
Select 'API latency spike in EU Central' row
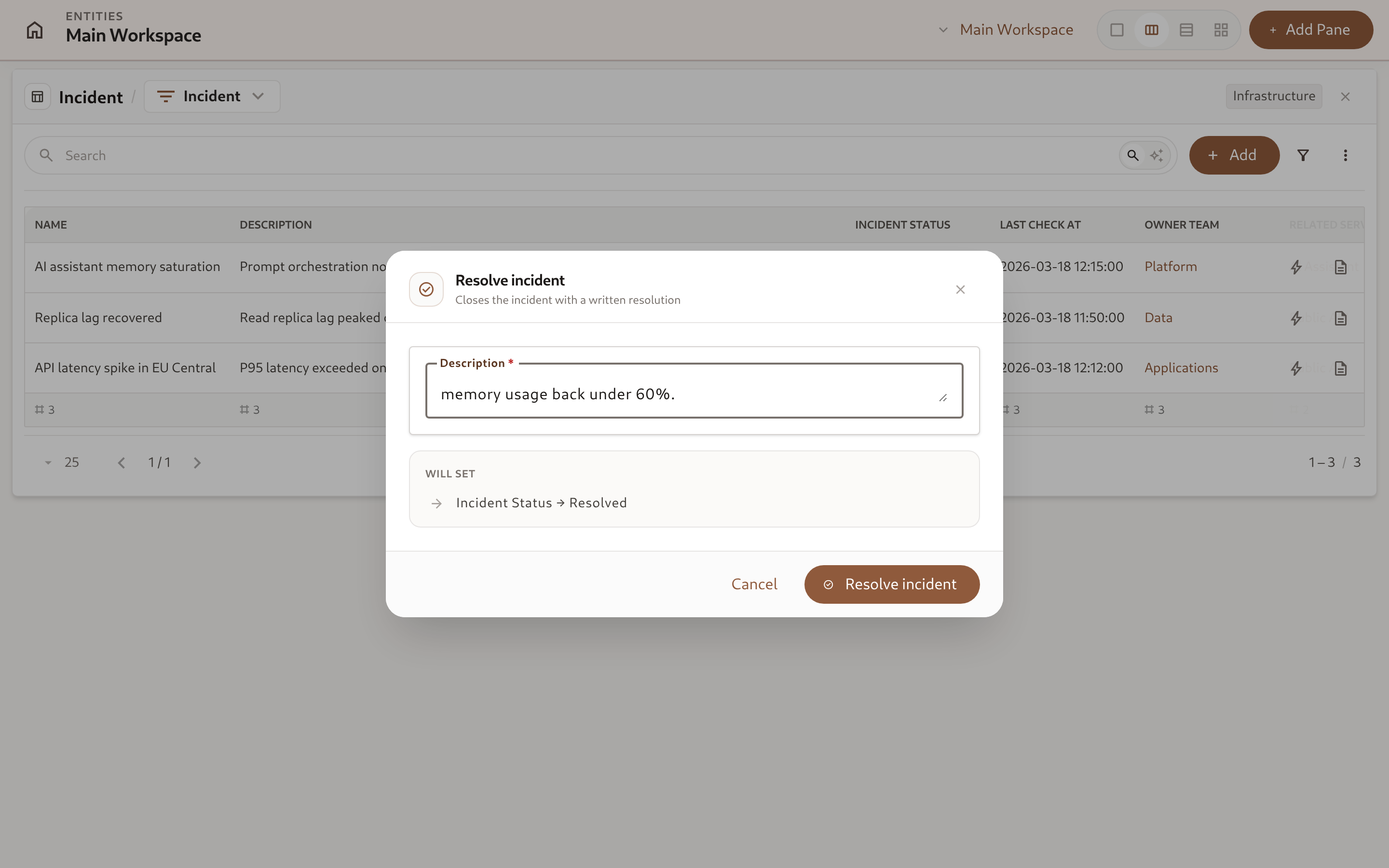pyautogui.click(x=125, y=368)
